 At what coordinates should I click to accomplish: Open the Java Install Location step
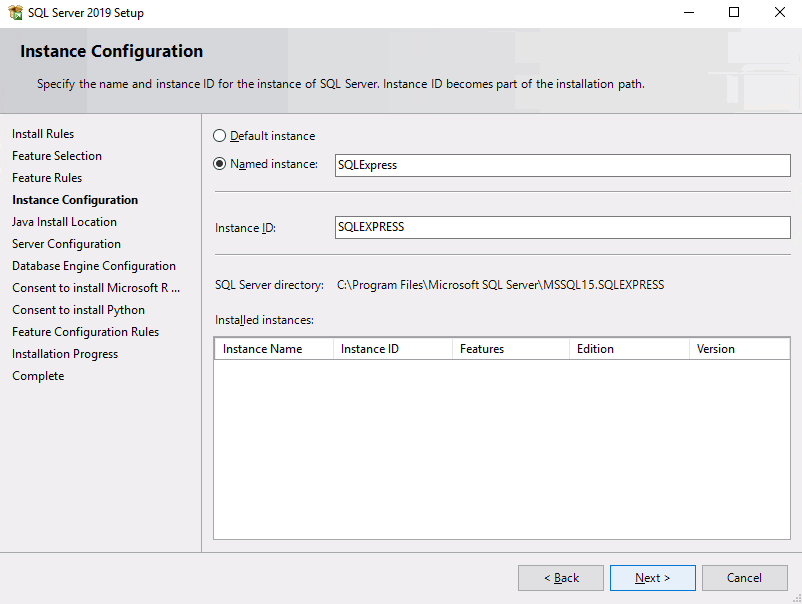tap(64, 222)
